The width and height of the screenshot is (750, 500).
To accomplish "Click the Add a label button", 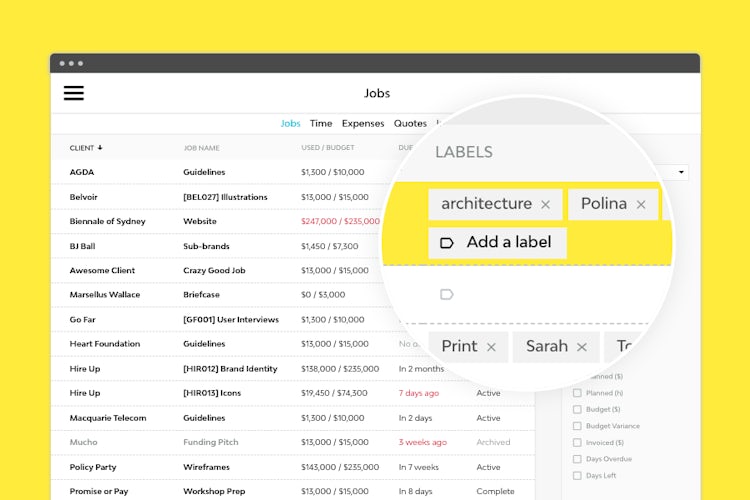I will pos(497,243).
